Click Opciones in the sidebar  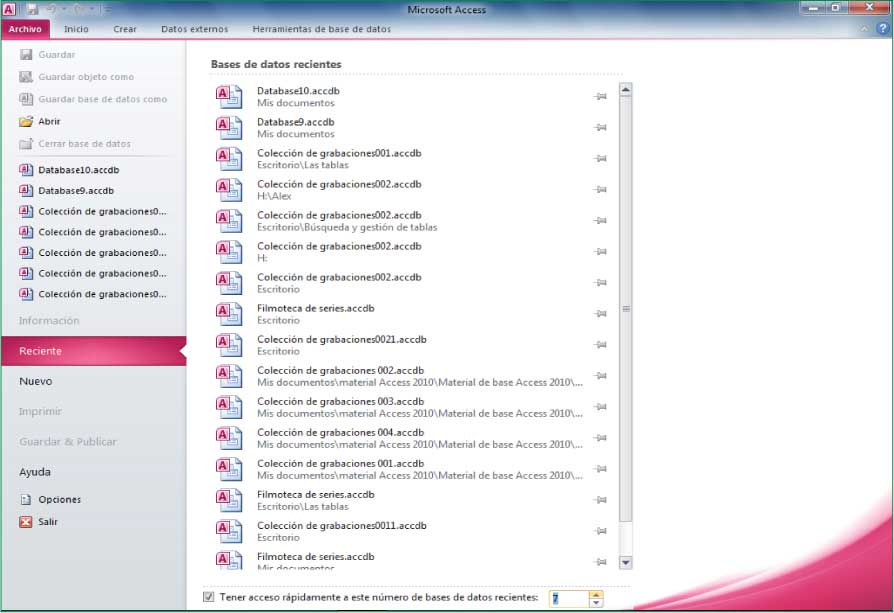tap(59, 500)
